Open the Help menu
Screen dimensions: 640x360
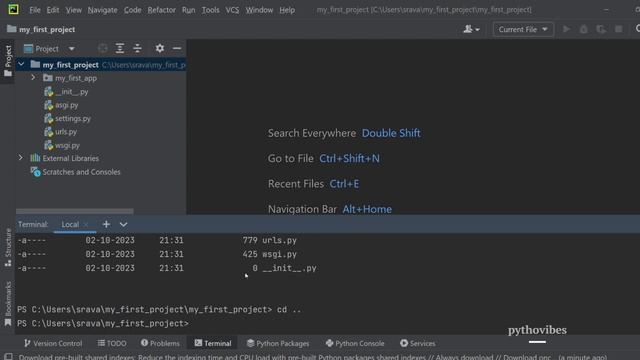pyautogui.click(x=287, y=10)
